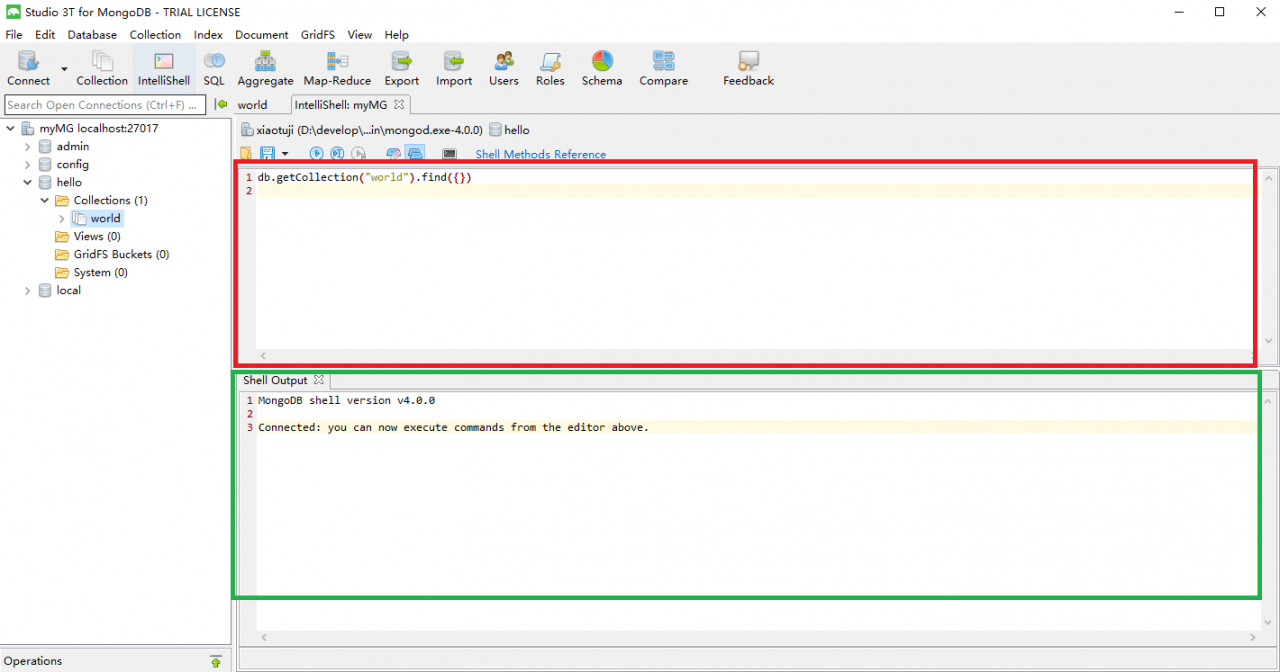The image size is (1280, 672).
Task: Expand the admin database node
Action: click(x=27, y=146)
